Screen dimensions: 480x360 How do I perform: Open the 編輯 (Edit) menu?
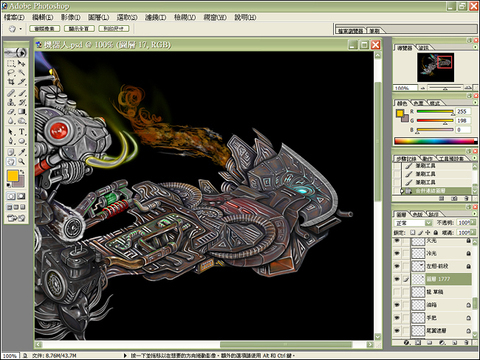(x=43, y=17)
